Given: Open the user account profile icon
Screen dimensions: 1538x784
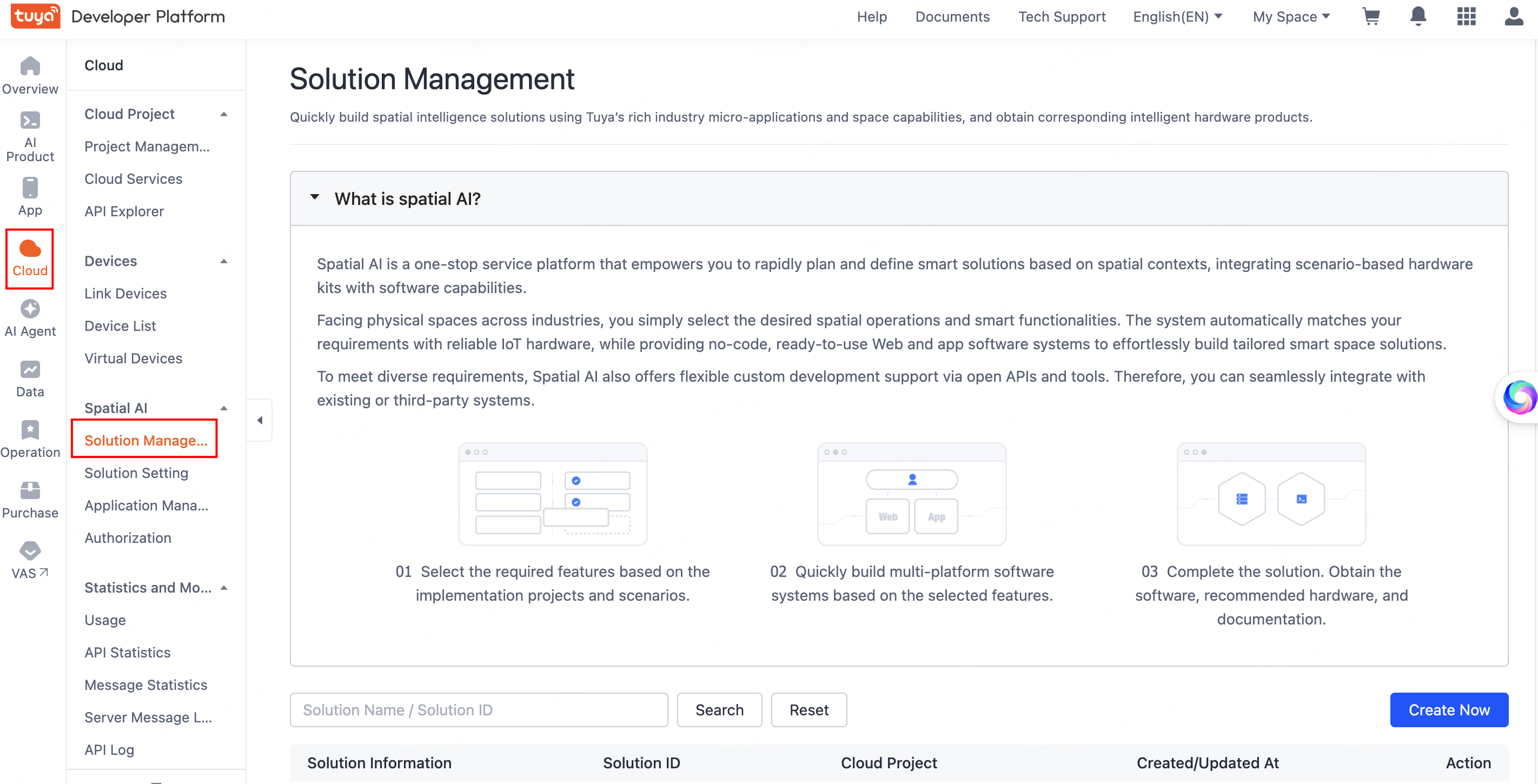Looking at the screenshot, I should 1514,17.
